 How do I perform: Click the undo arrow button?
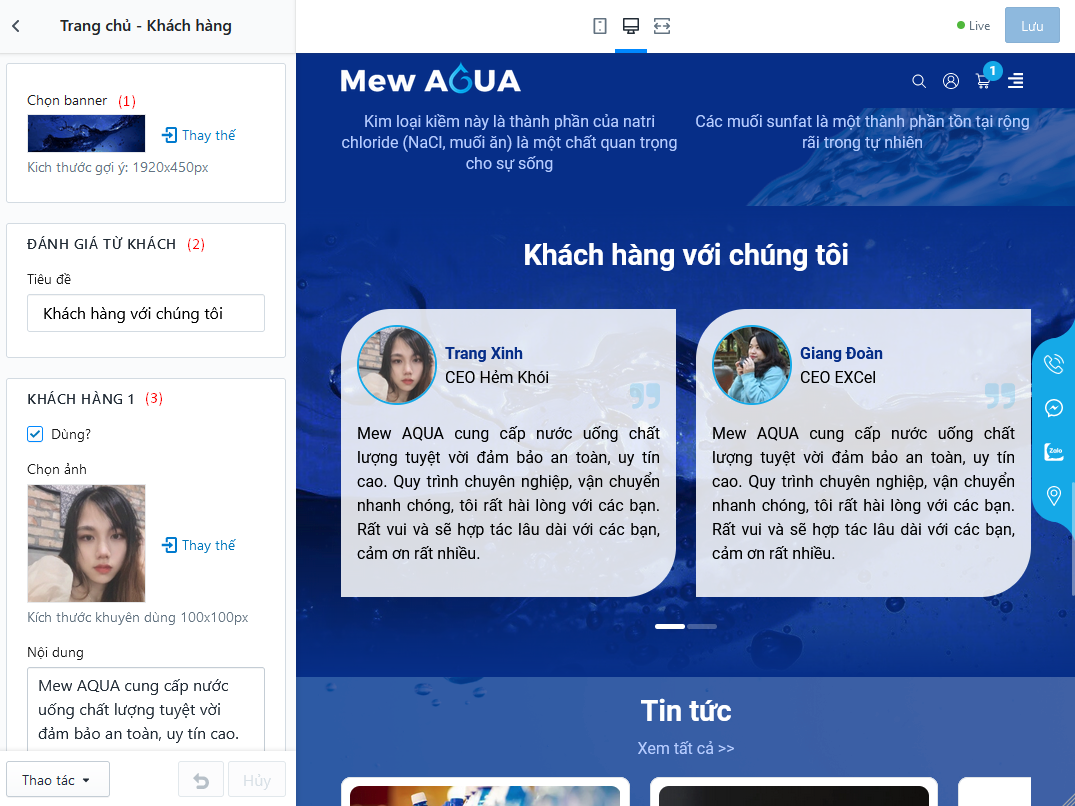201,780
